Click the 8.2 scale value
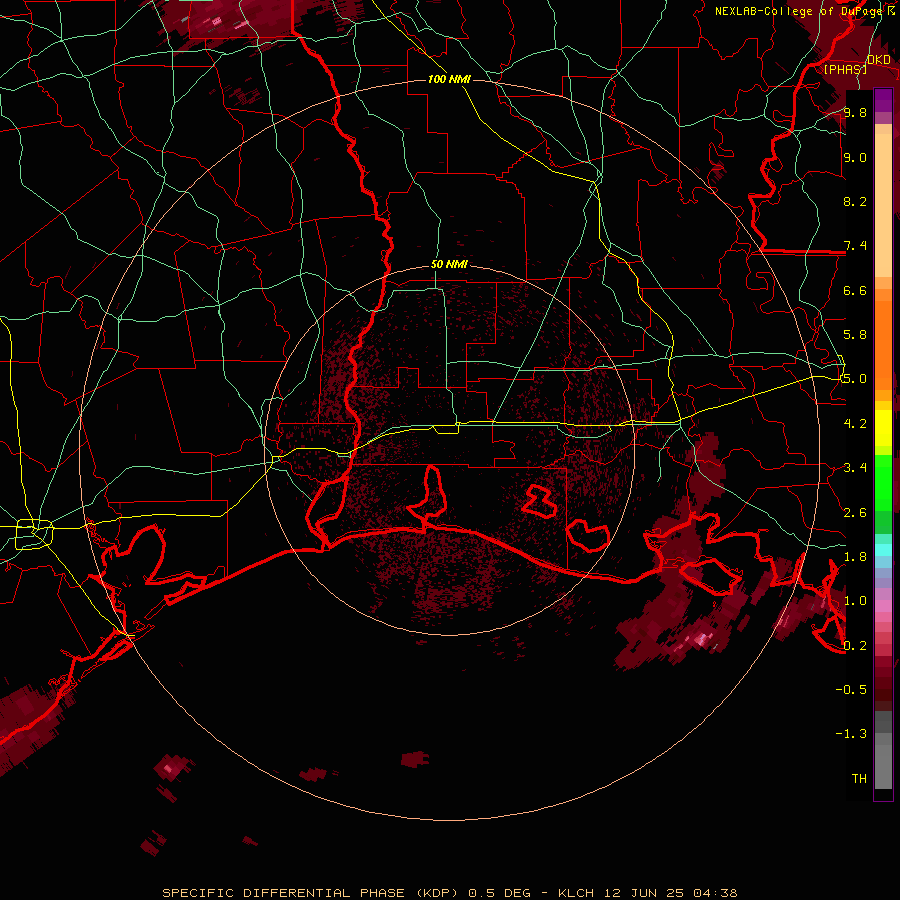This screenshot has height=900, width=900. pyautogui.click(x=855, y=201)
